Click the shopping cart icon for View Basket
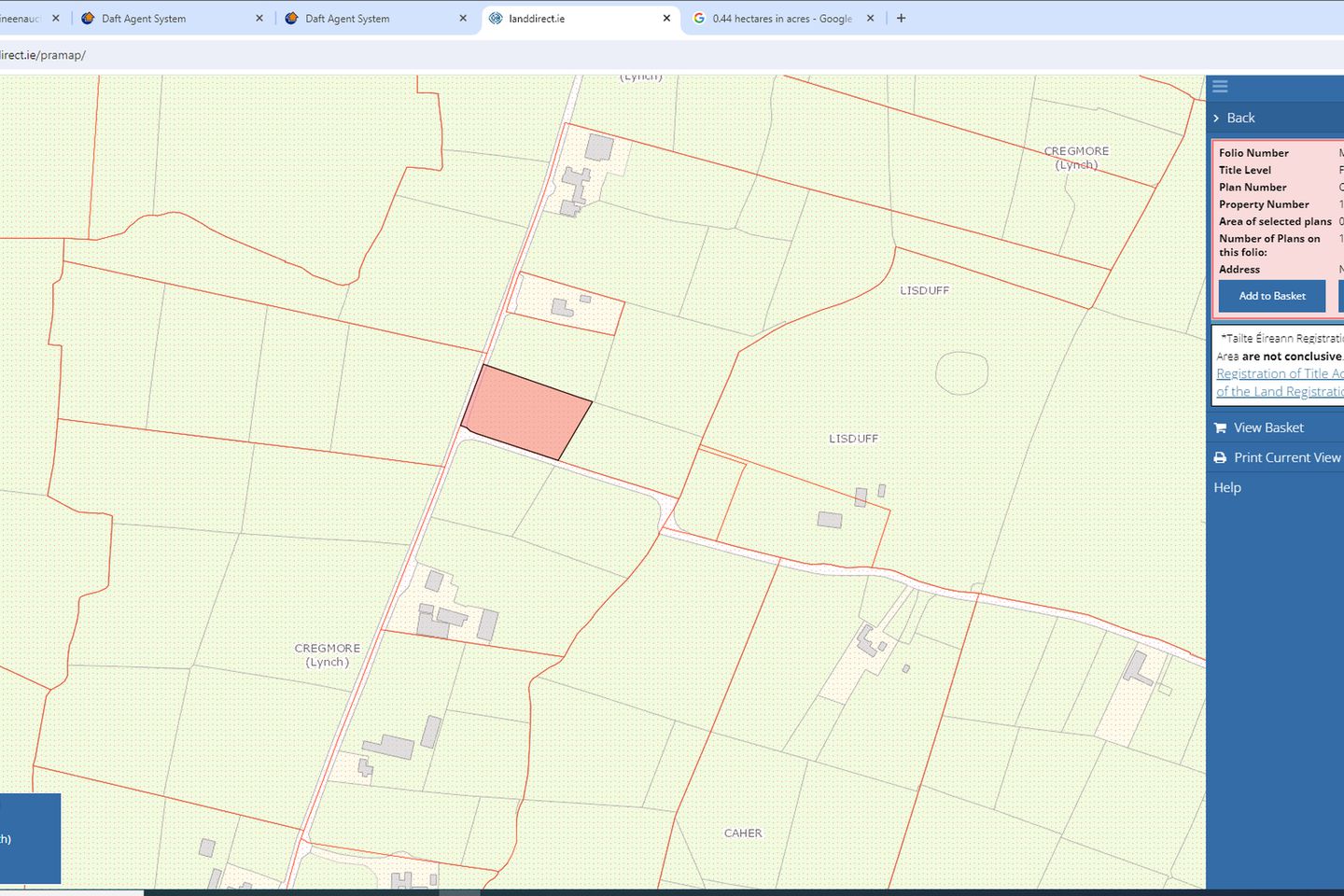Image resolution: width=1344 pixels, height=896 pixels. point(1220,427)
